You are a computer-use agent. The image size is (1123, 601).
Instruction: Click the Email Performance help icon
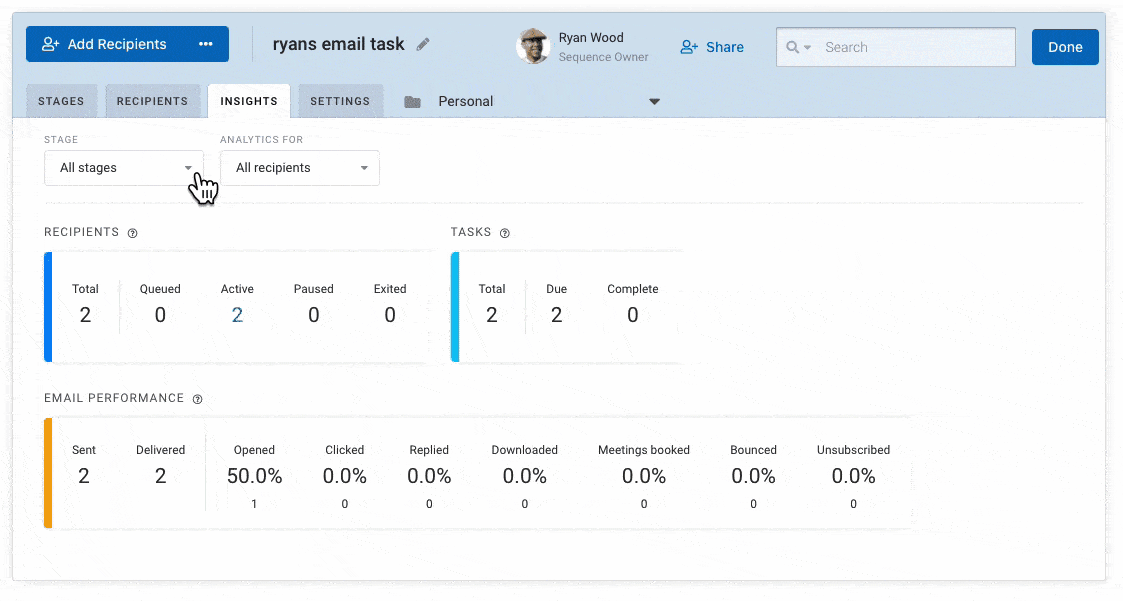tap(197, 399)
